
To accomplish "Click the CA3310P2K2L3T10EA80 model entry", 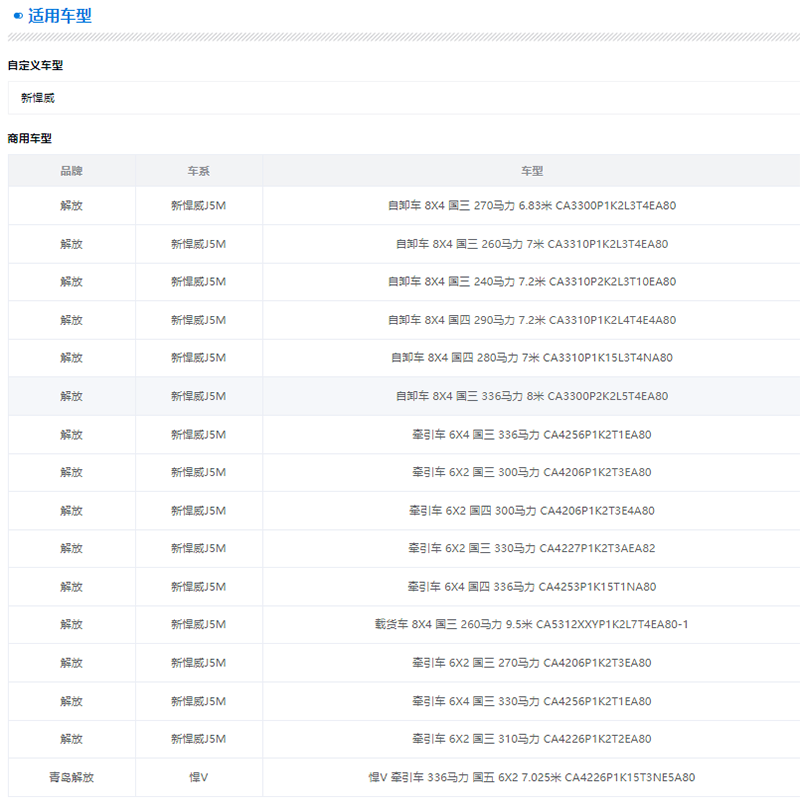I will click(x=531, y=282).
